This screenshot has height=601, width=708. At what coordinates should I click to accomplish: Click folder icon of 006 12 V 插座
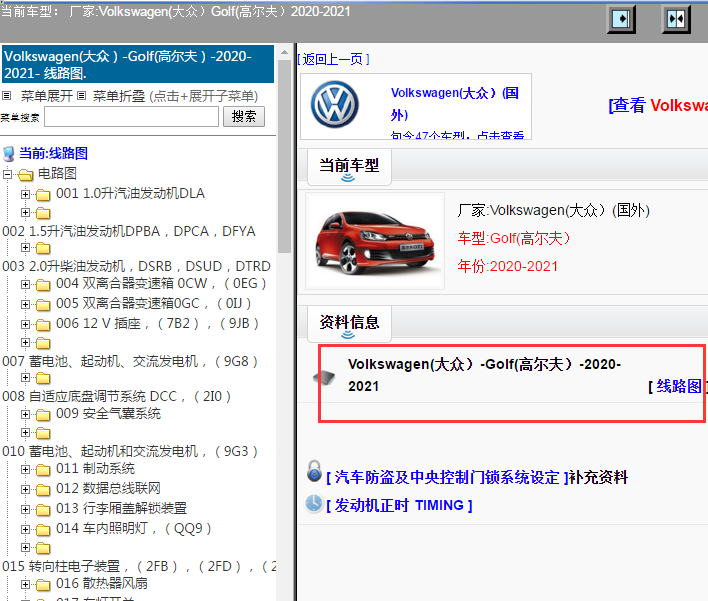coord(43,325)
